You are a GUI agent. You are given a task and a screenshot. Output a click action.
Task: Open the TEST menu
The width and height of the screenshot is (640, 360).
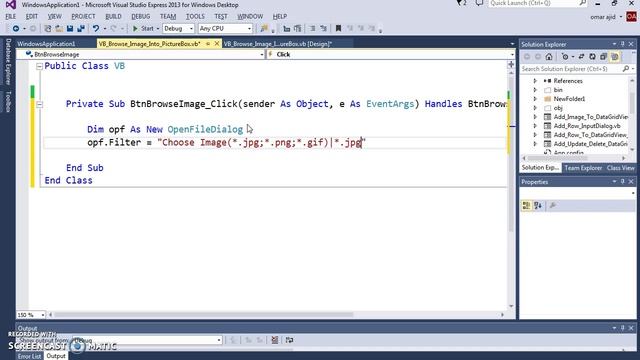(x=221, y=16)
